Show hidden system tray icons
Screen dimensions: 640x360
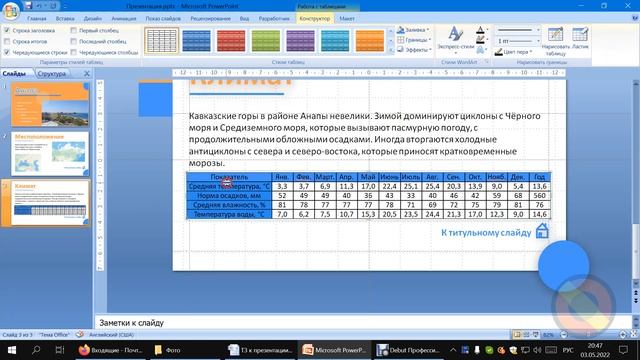point(453,350)
